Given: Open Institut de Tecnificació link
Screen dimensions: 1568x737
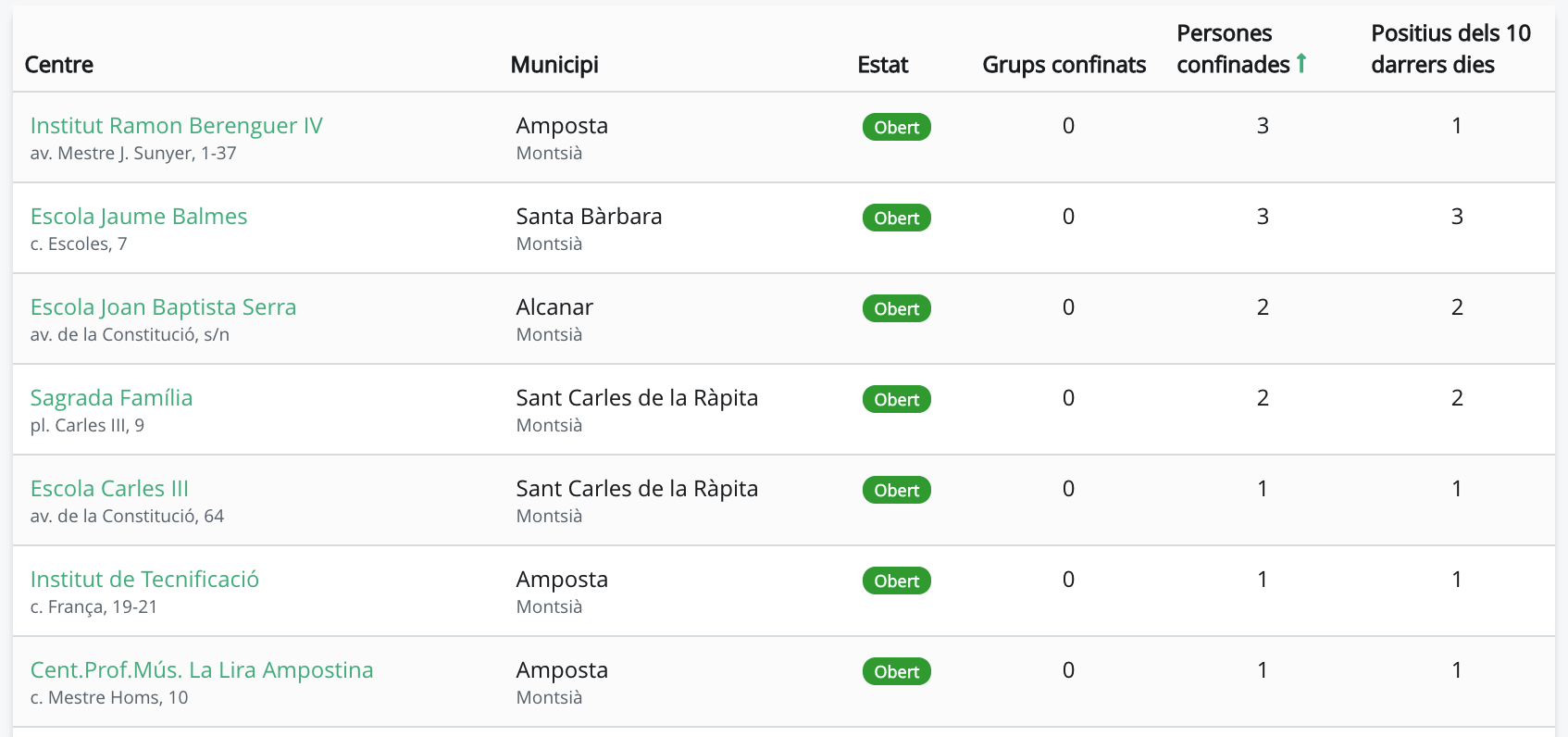Looking at the screenshot, I should tap(144, 580).
